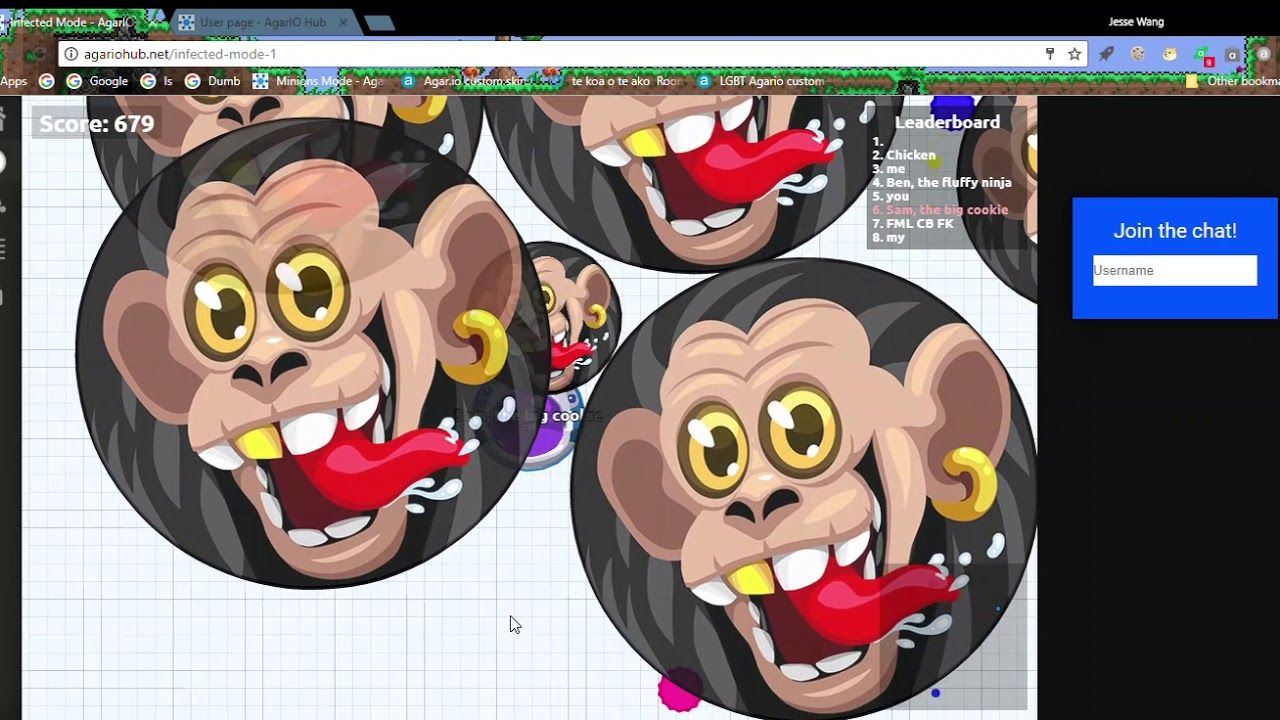Open the Apps bookmarks shortcut
This screenshot has width=1280, height=720.
click(x=14, y=81)
